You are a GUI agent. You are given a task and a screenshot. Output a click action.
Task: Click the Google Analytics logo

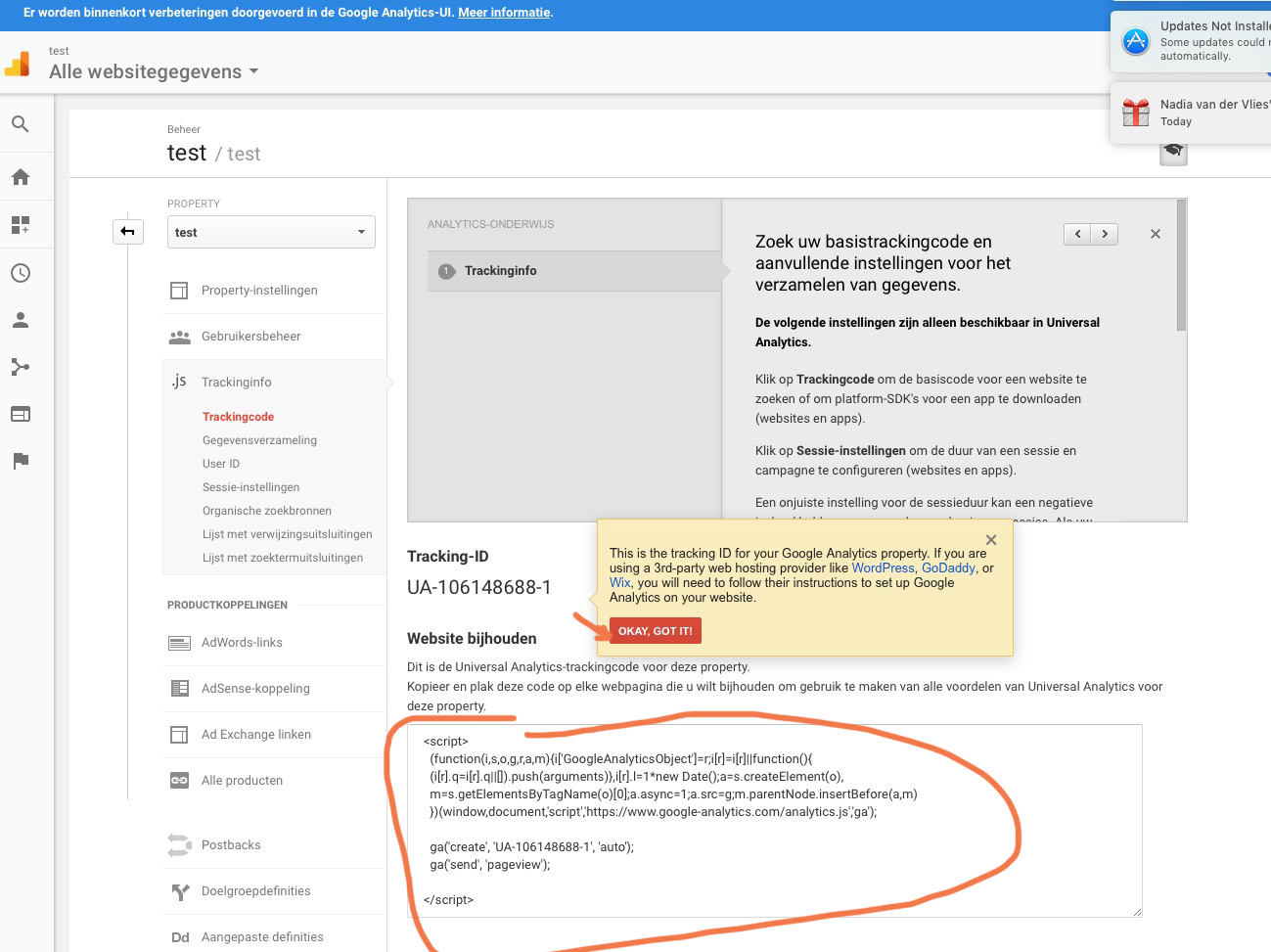(x=18, y=65)
